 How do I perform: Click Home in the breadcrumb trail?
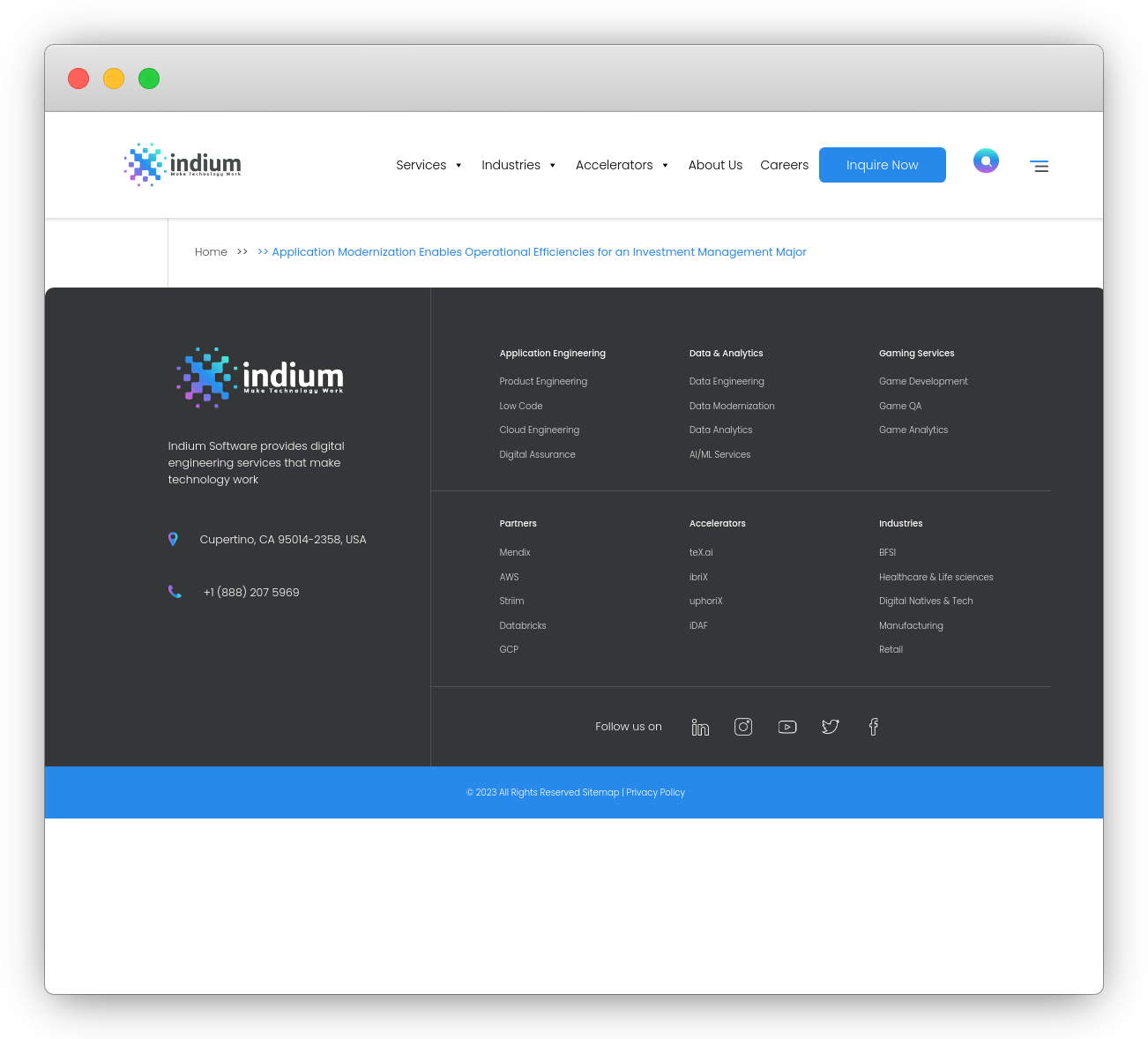211,251
